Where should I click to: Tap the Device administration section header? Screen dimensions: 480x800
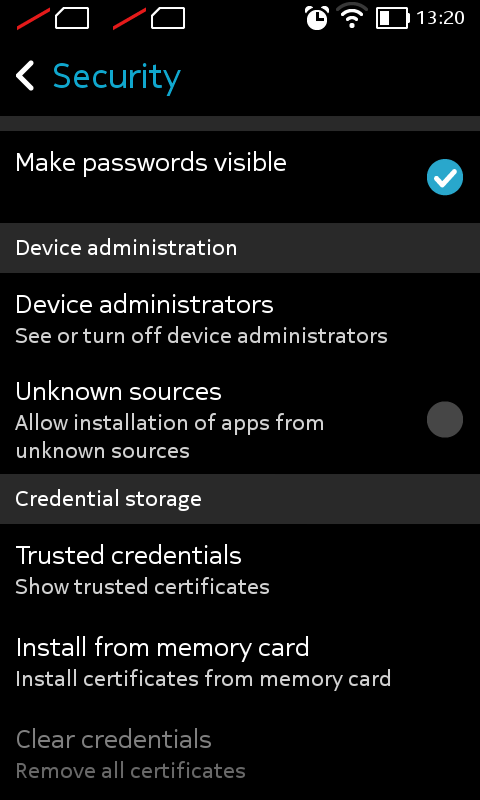(x=240, y=248)
